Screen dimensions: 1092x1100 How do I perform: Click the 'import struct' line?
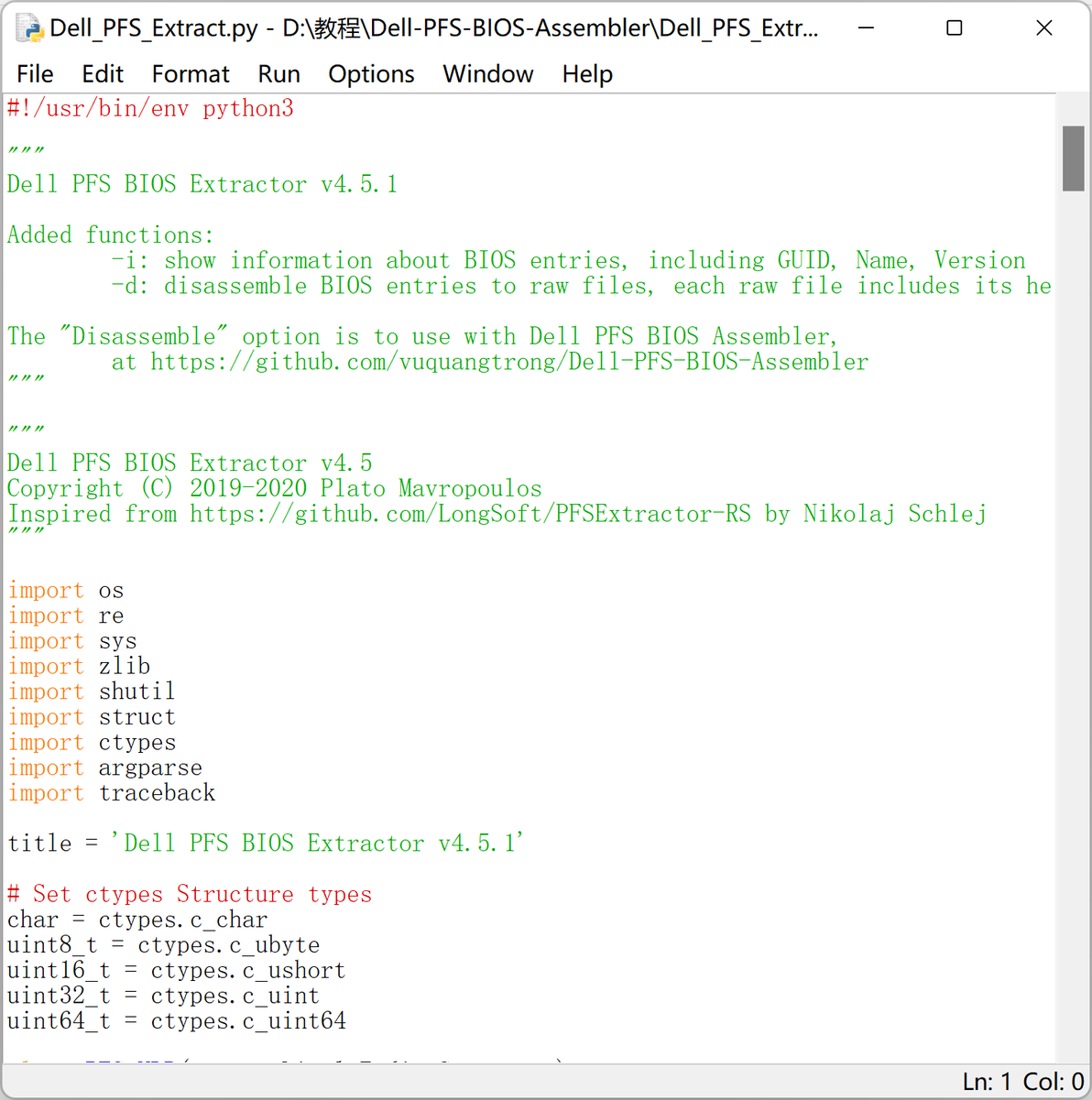point(92,717)
